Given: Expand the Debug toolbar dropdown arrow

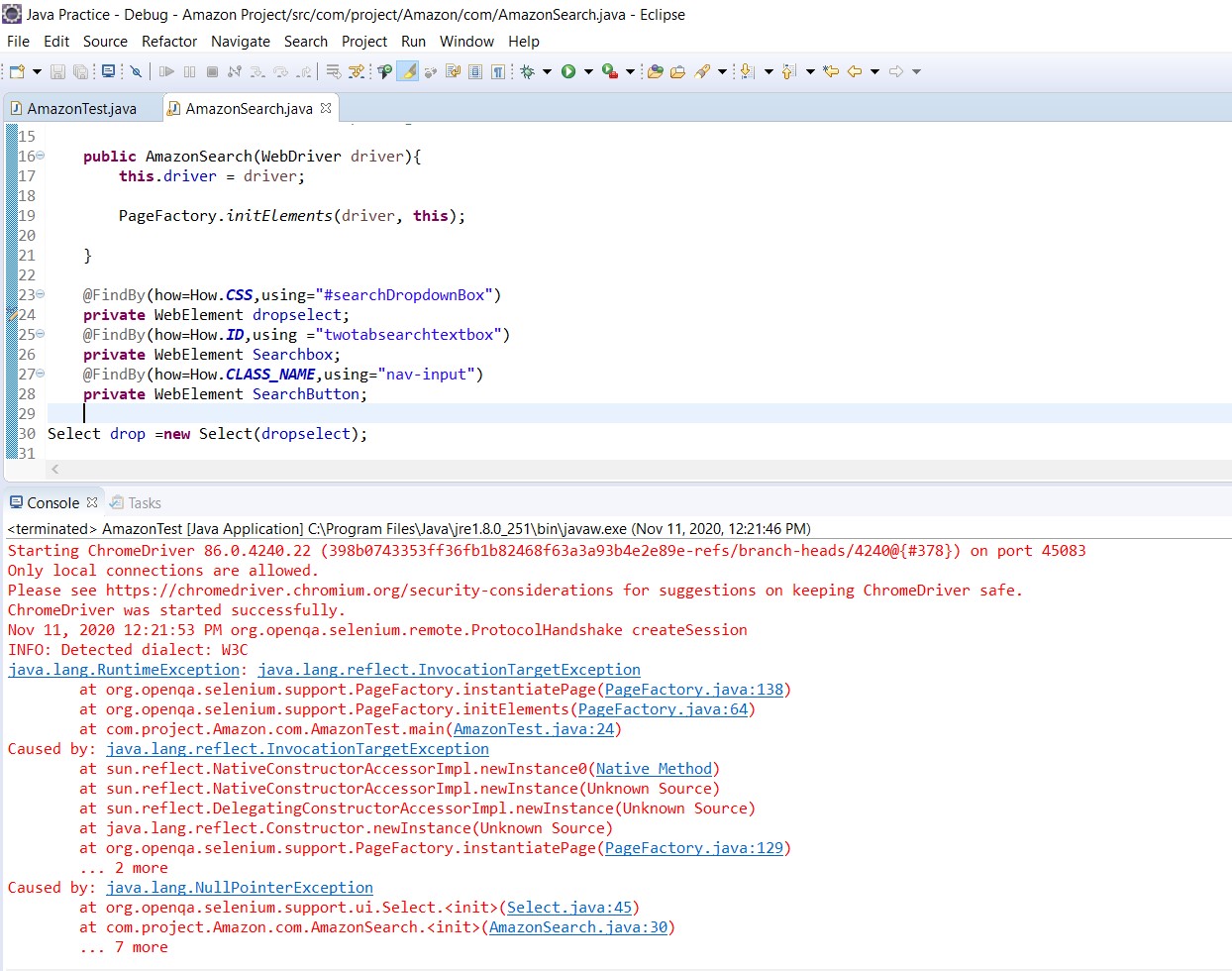Looking at the screenshot, I should 548,70.
